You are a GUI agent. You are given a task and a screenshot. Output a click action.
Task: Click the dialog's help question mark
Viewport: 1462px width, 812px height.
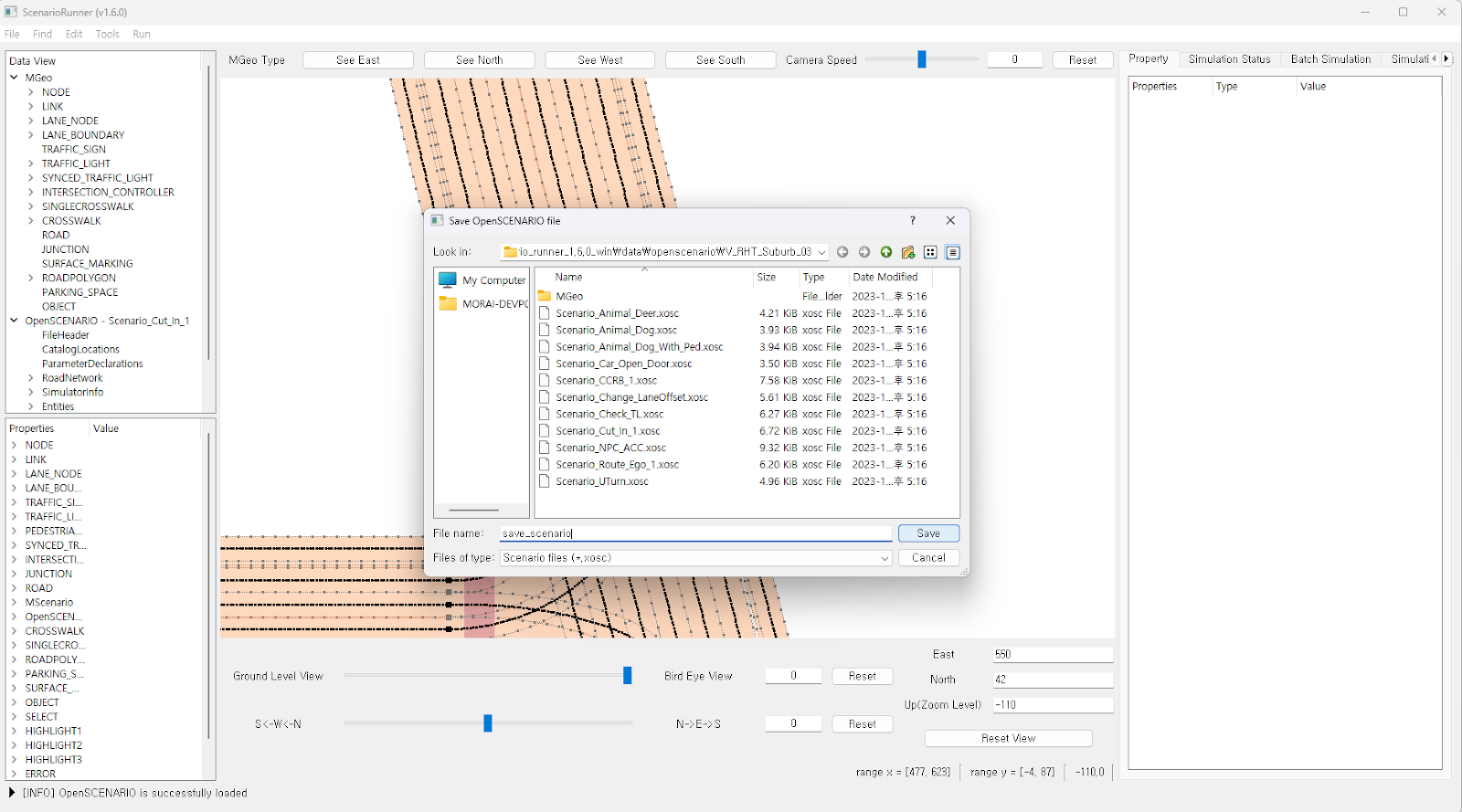[x=912, y=220]
